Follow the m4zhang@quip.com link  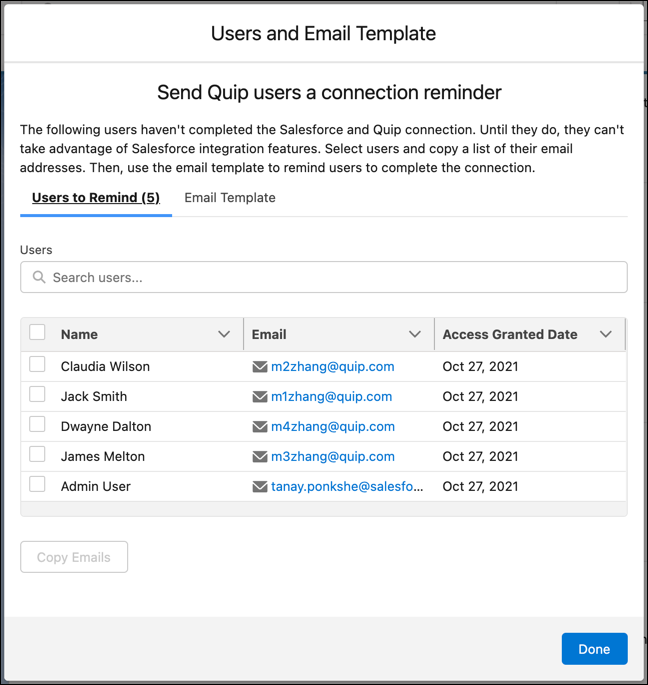point(333,426)
